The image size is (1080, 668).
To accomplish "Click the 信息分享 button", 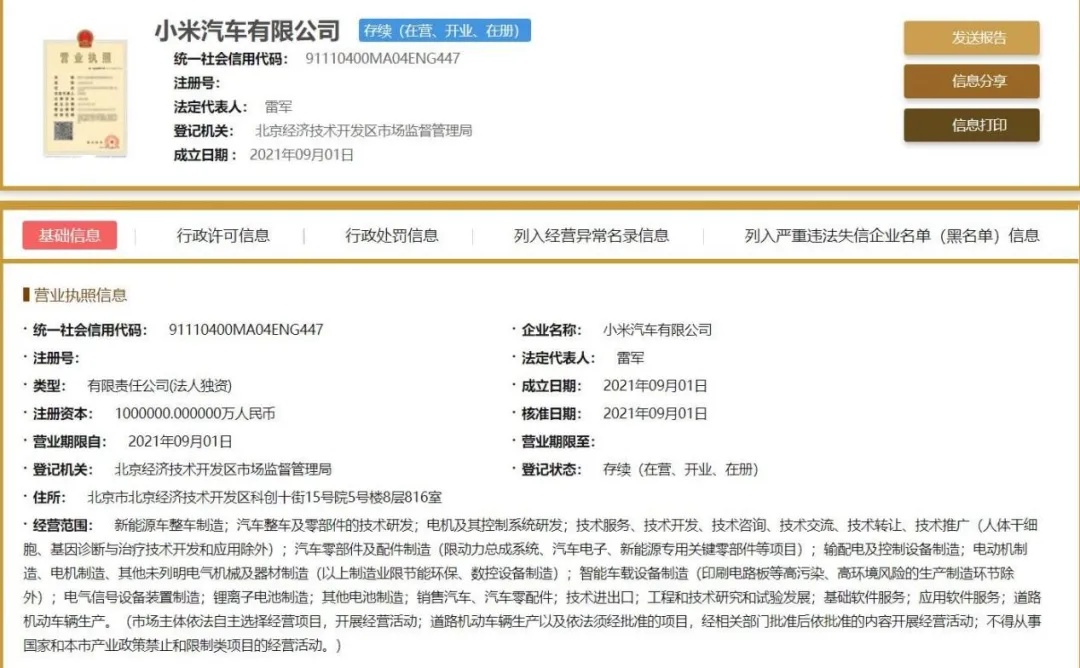I will 971,81.
